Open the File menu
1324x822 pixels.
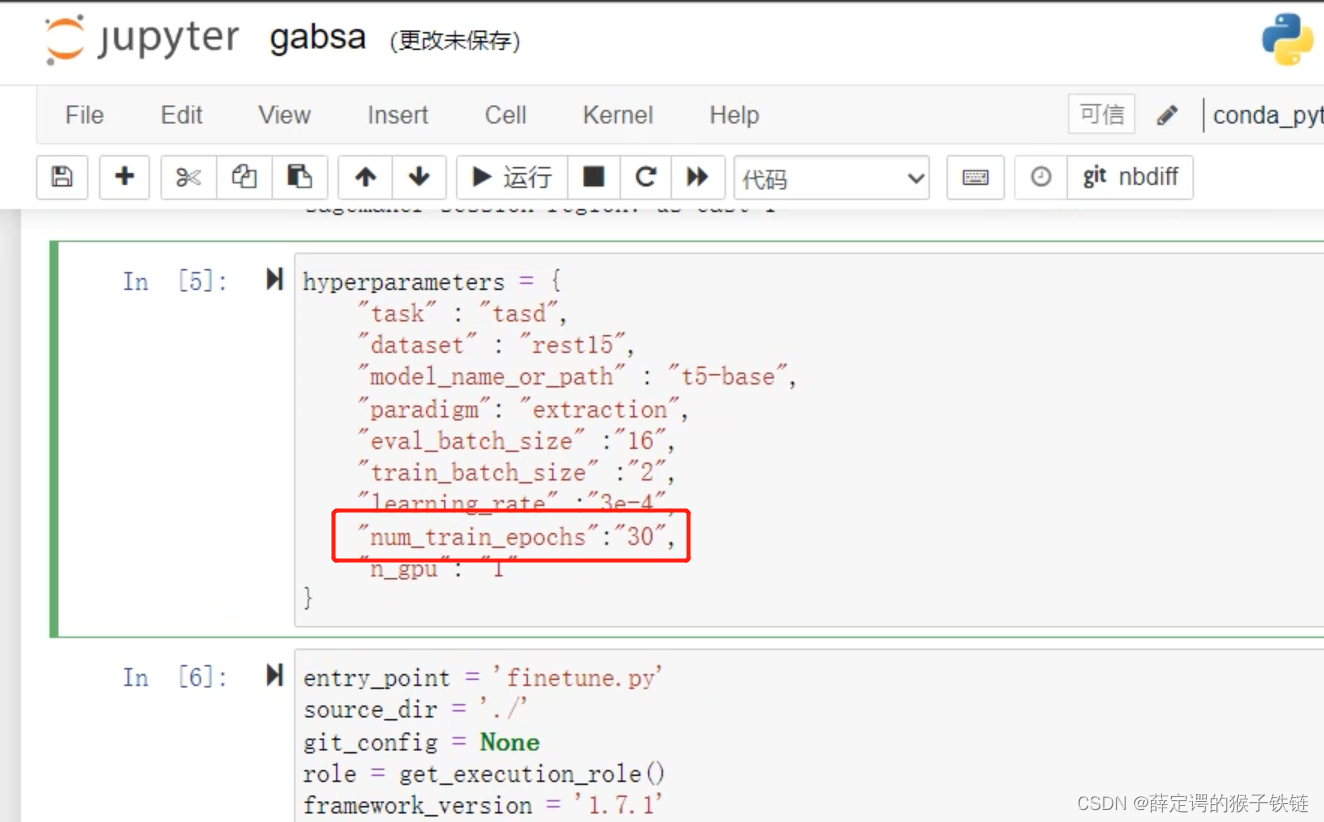(84, 115)
